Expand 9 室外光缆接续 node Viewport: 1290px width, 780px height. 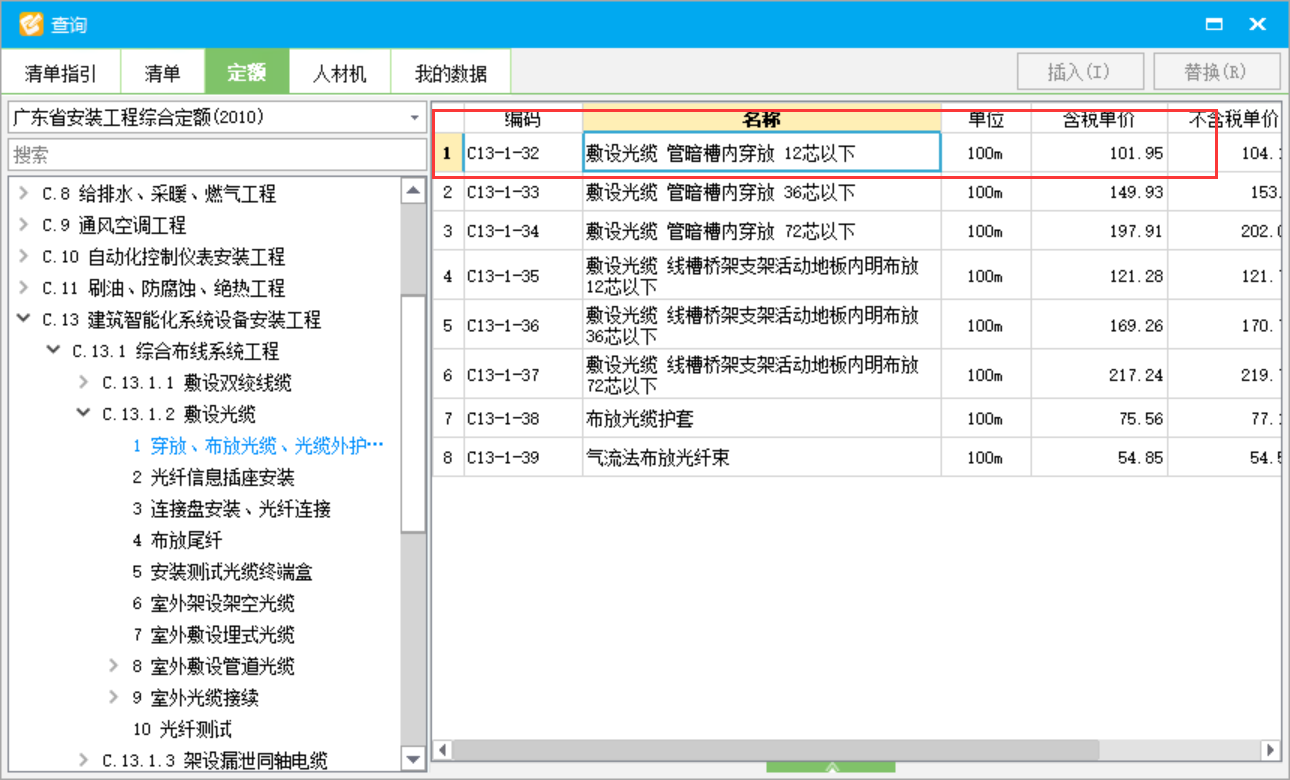pos(114,698)
